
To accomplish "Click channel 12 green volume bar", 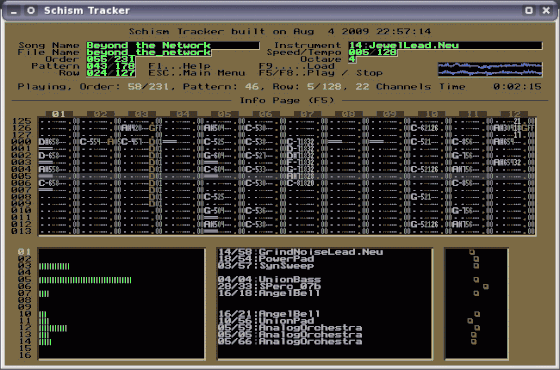I will (x=52, y=328).
